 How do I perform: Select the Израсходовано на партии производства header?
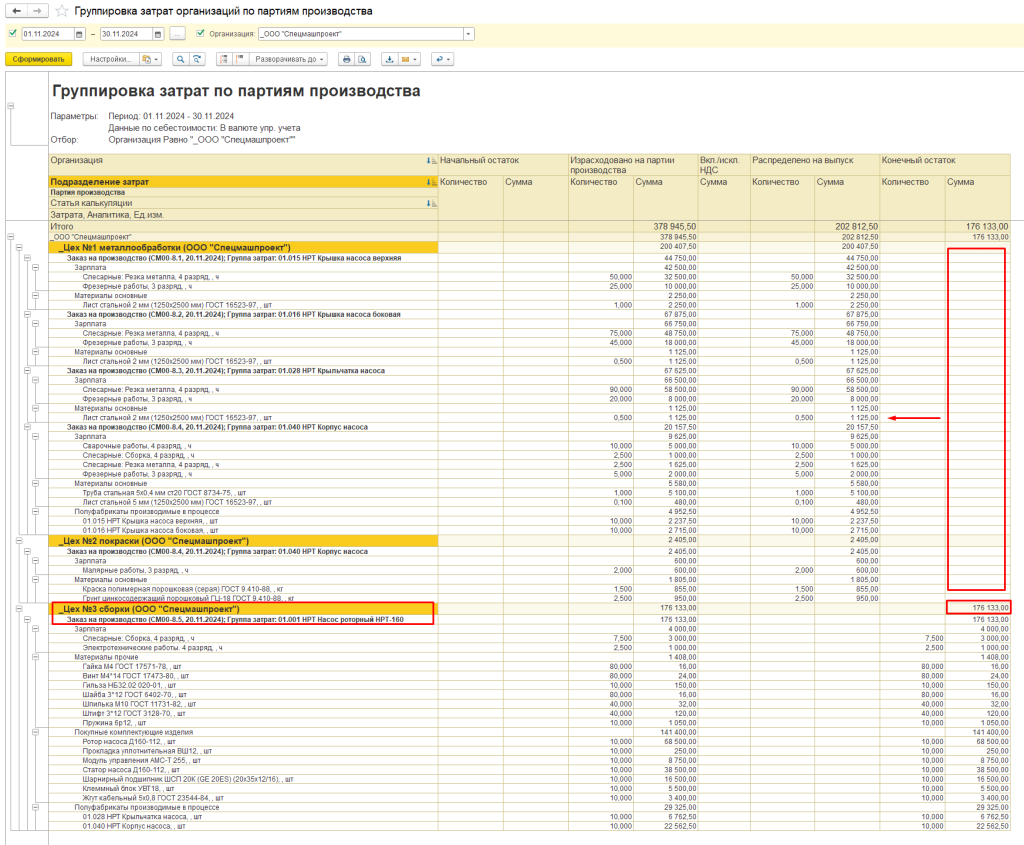(x=633, y=165)
